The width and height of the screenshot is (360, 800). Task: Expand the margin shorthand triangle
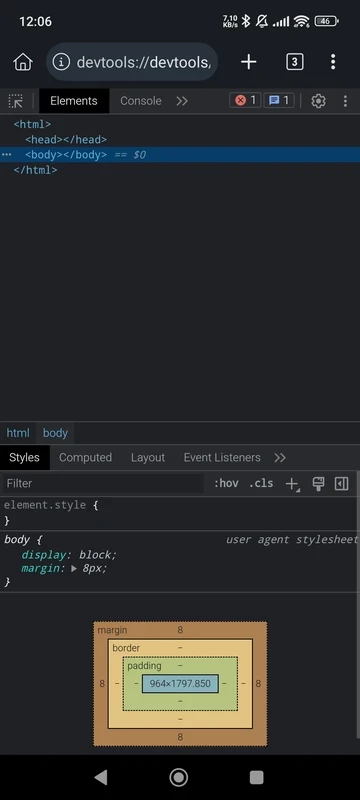click(73, 568)
